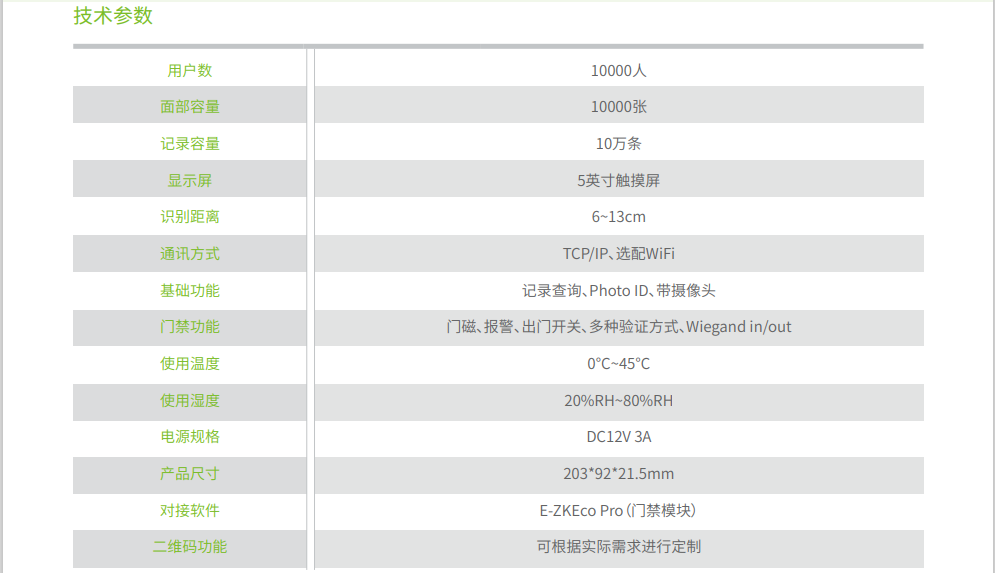Click the 20%RH~80%RH humidity value
The image size is (995, 573).
(x=619, y=400)
